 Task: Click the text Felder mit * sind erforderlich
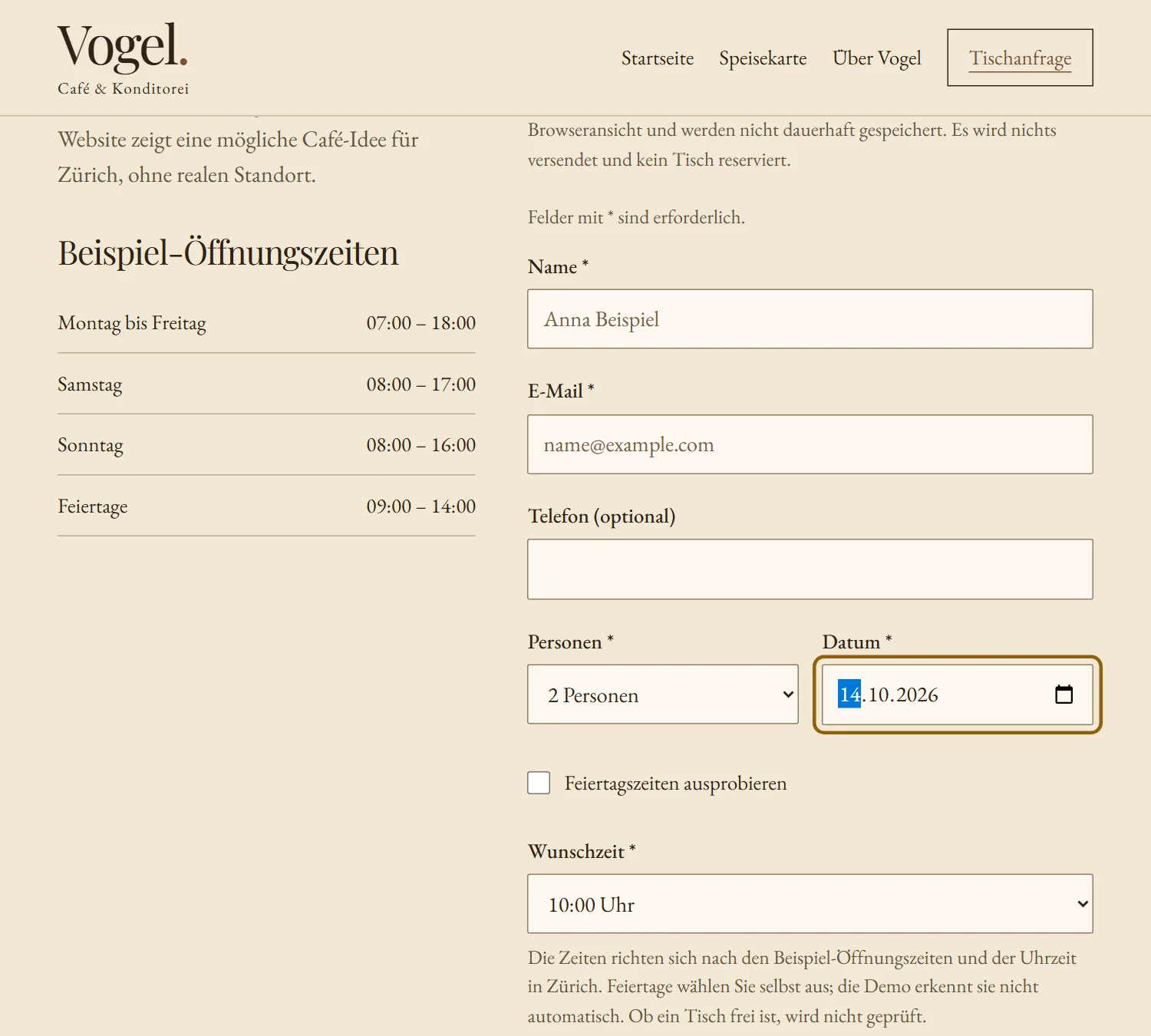636,217
